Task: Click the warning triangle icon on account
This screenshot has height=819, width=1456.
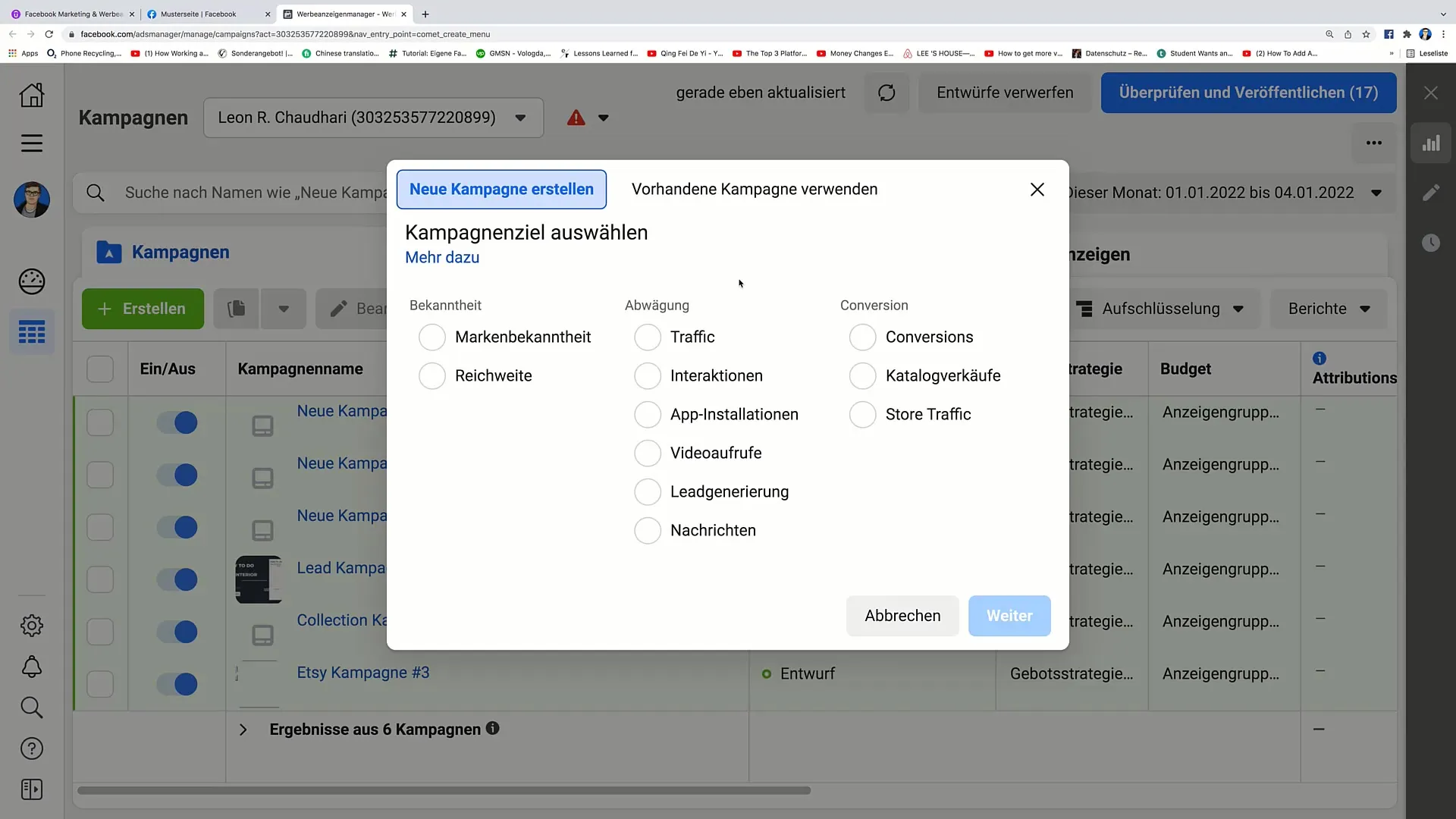Action: tap(576, 118)
